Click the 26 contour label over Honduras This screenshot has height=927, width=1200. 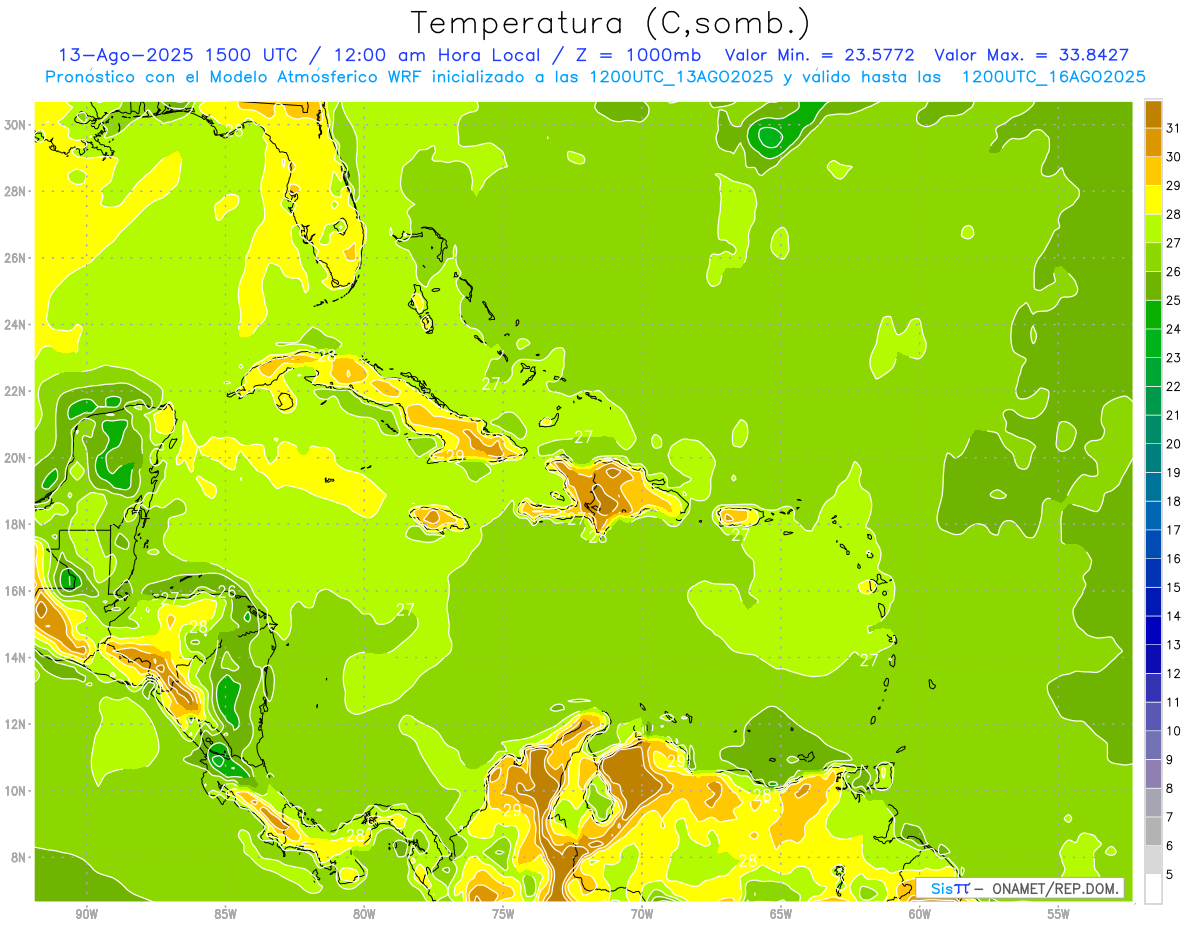227,591
